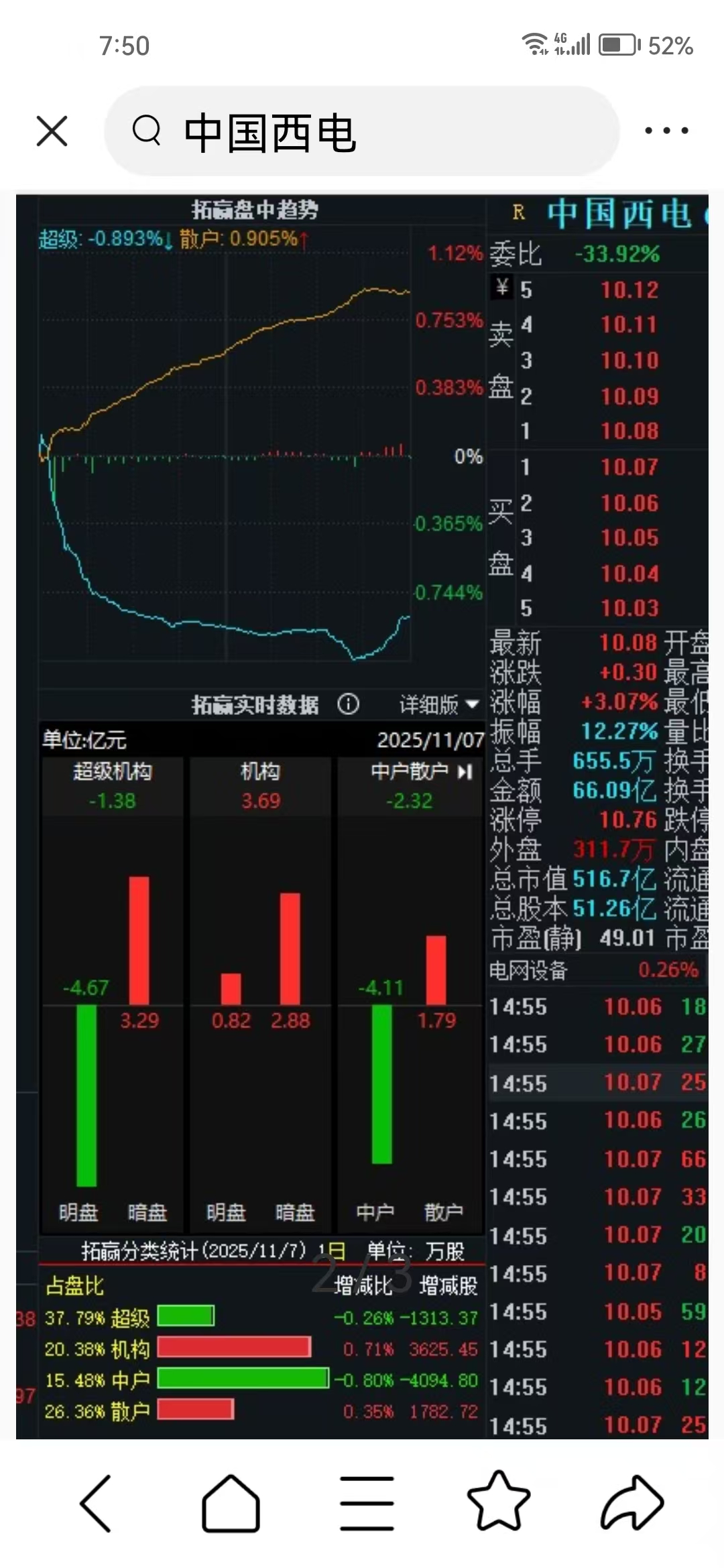This screenshot has height=1568, width=724.
Task: Click the 总手 655.5万 value
Action: click(x=613, y=761)
